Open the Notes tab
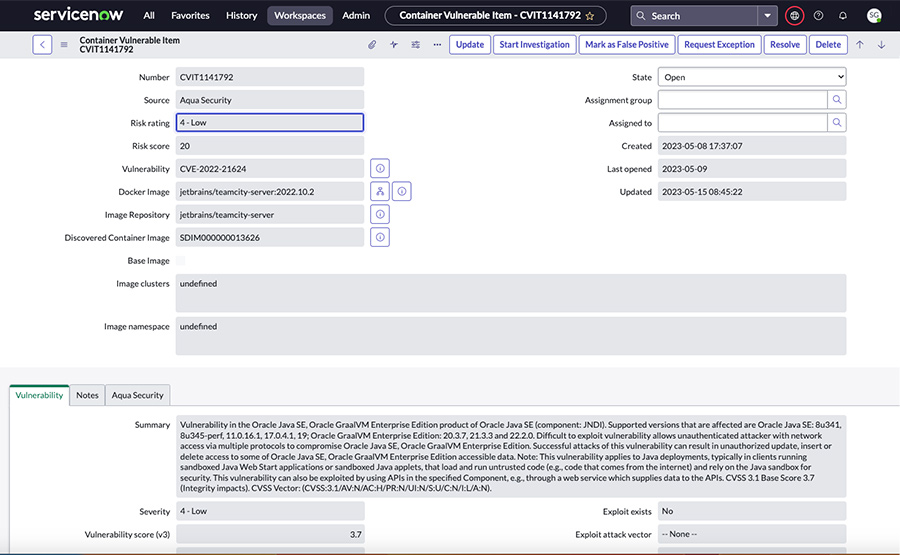Image resolution: width=900 pixels, height=555 pixels. [x=88, y=395]
